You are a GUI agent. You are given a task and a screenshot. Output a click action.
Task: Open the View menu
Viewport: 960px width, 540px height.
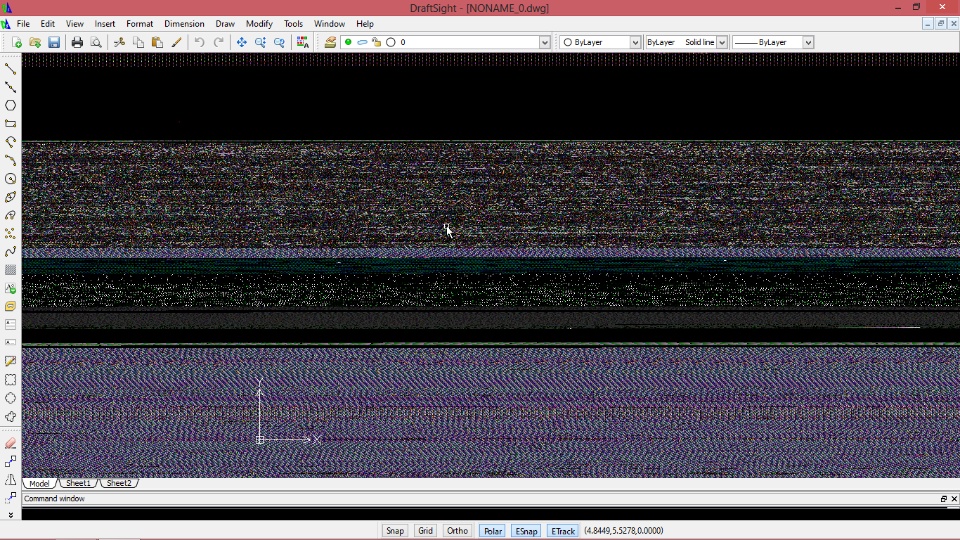tap(75, 24)
